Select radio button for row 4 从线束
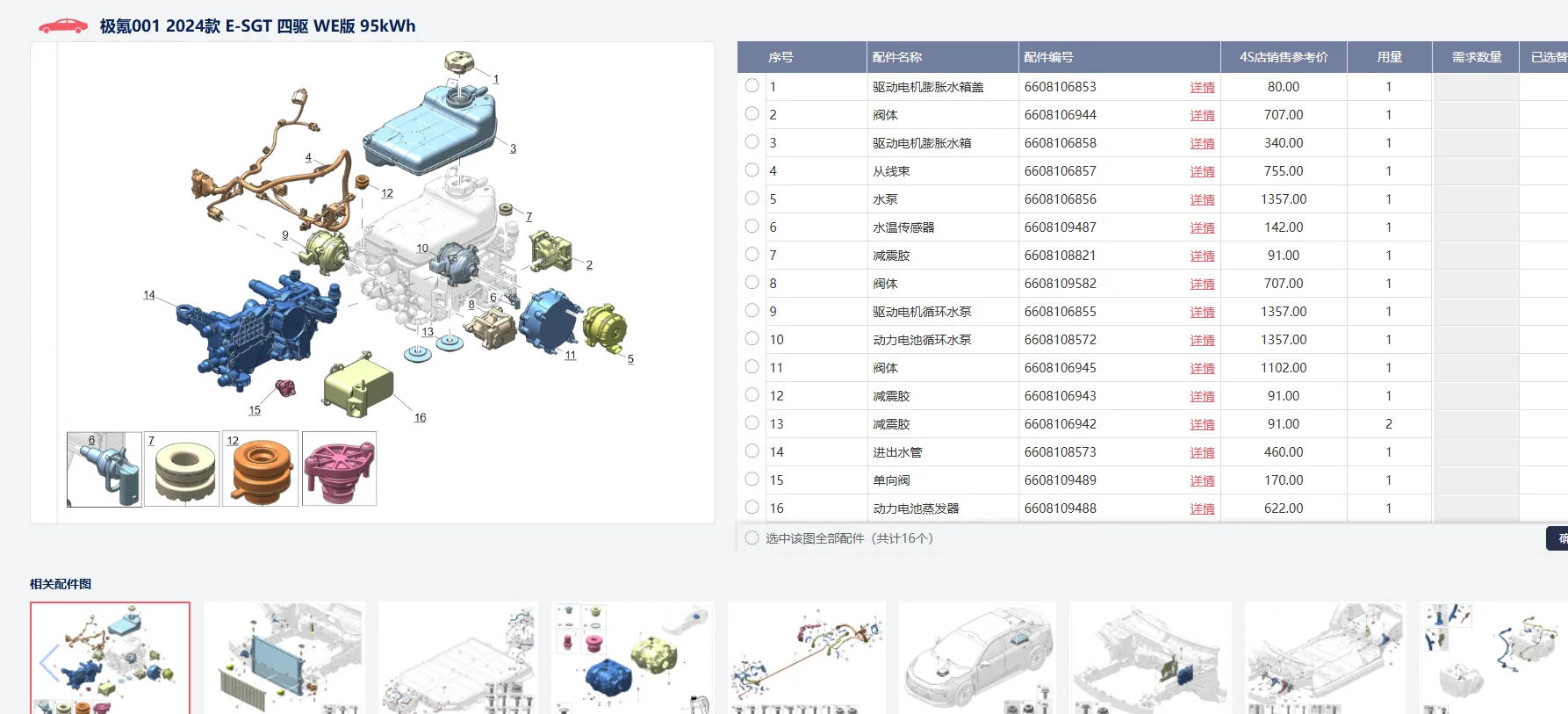 tap(752, 170)
